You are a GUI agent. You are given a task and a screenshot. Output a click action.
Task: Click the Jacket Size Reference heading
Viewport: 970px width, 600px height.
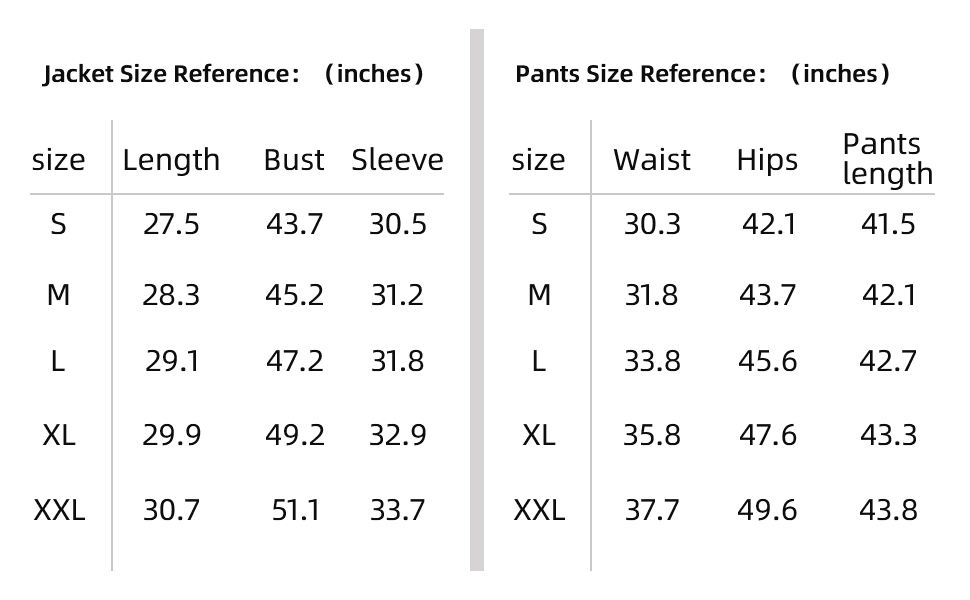233,74
